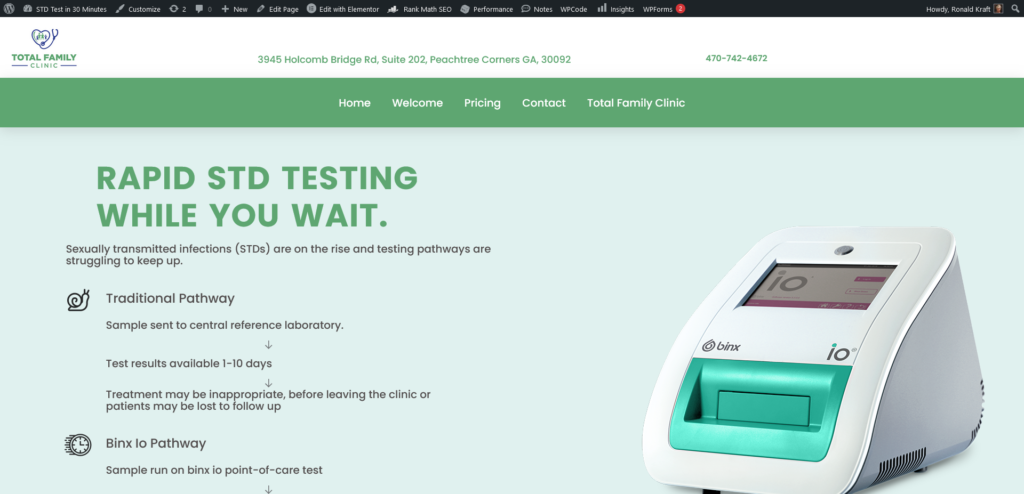This screenshot has width=1024, height=494.
Task: Click the binx io device image
Action: [813, 360]
